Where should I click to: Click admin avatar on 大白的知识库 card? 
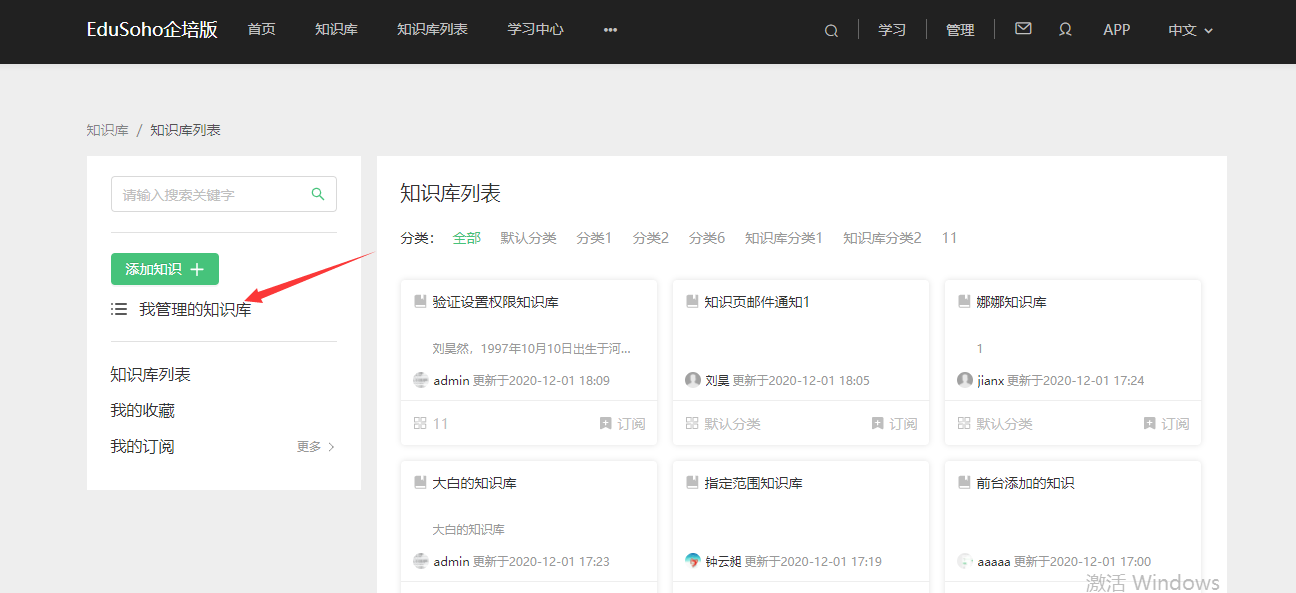421,561
